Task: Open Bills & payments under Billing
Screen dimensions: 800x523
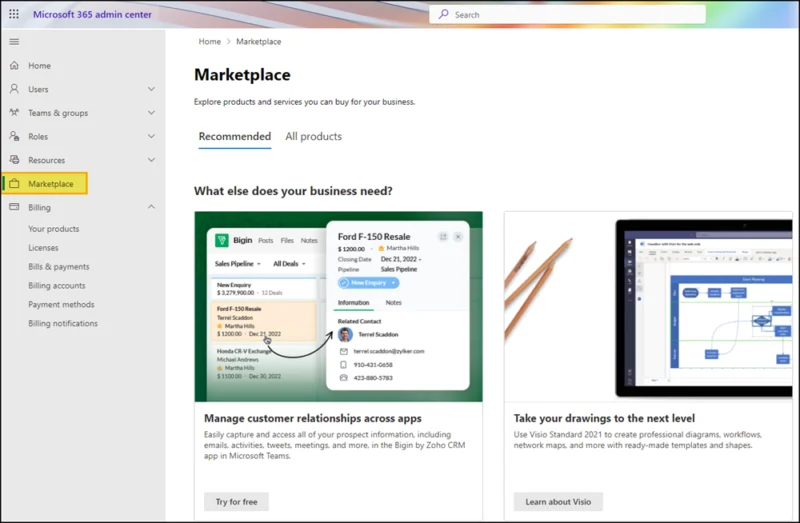Action: (x=59, y=266)
